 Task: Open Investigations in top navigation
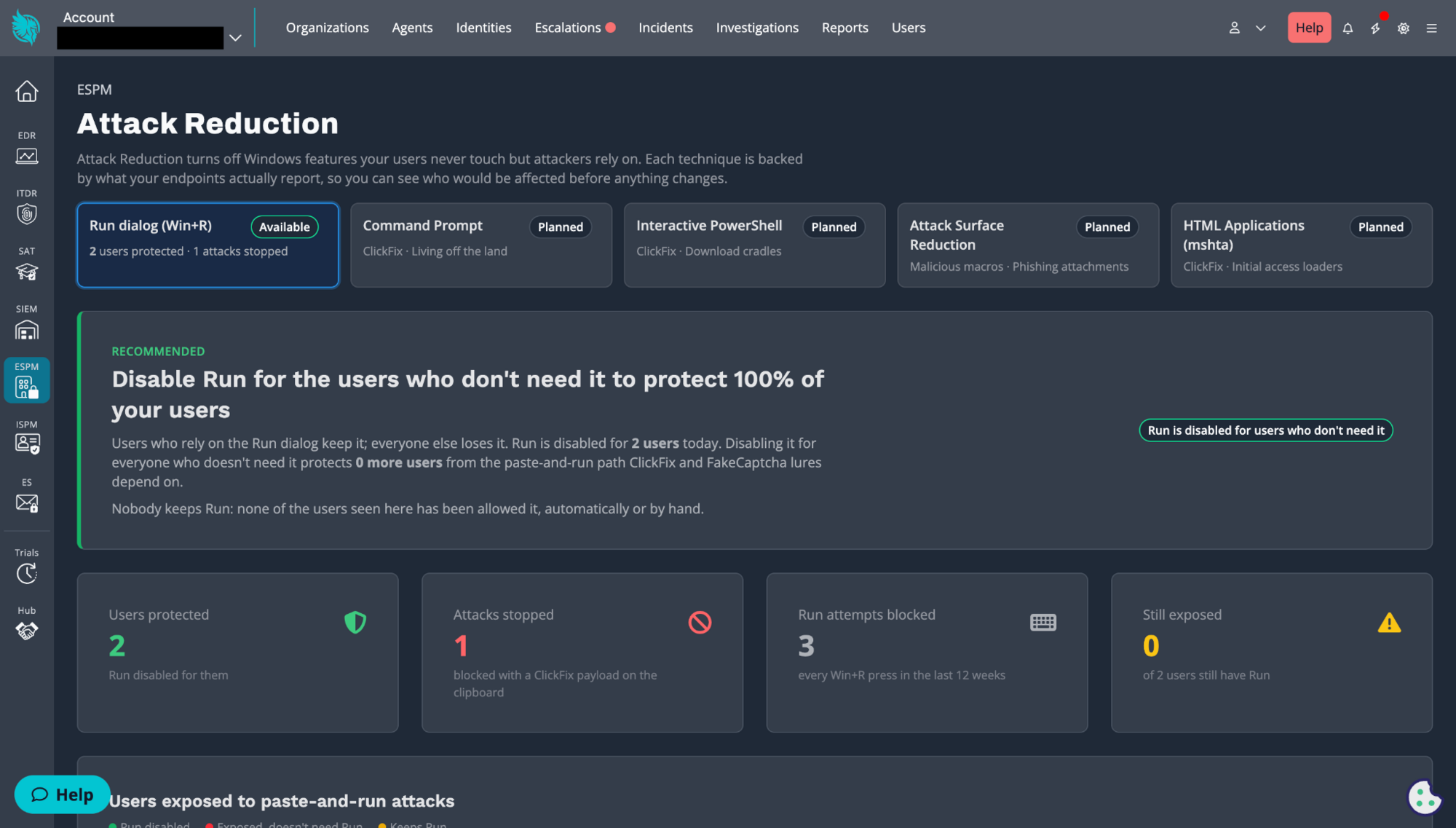(x=757, y=28)
